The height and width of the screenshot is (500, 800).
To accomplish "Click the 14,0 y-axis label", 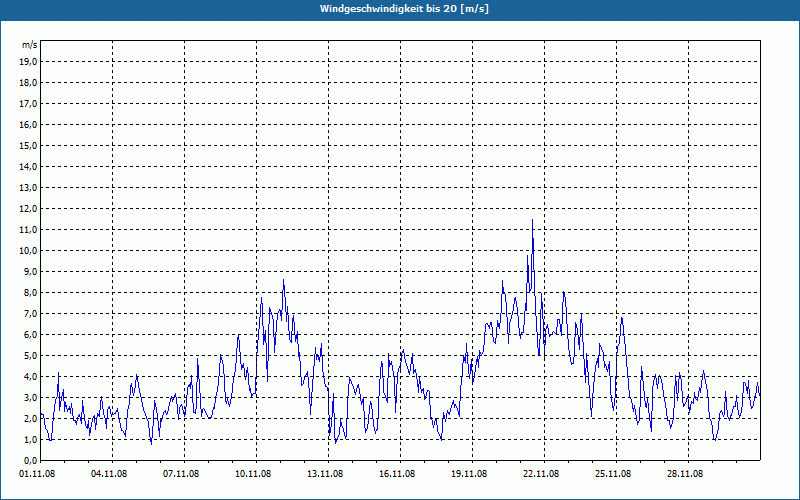I will tap(28, 167).
